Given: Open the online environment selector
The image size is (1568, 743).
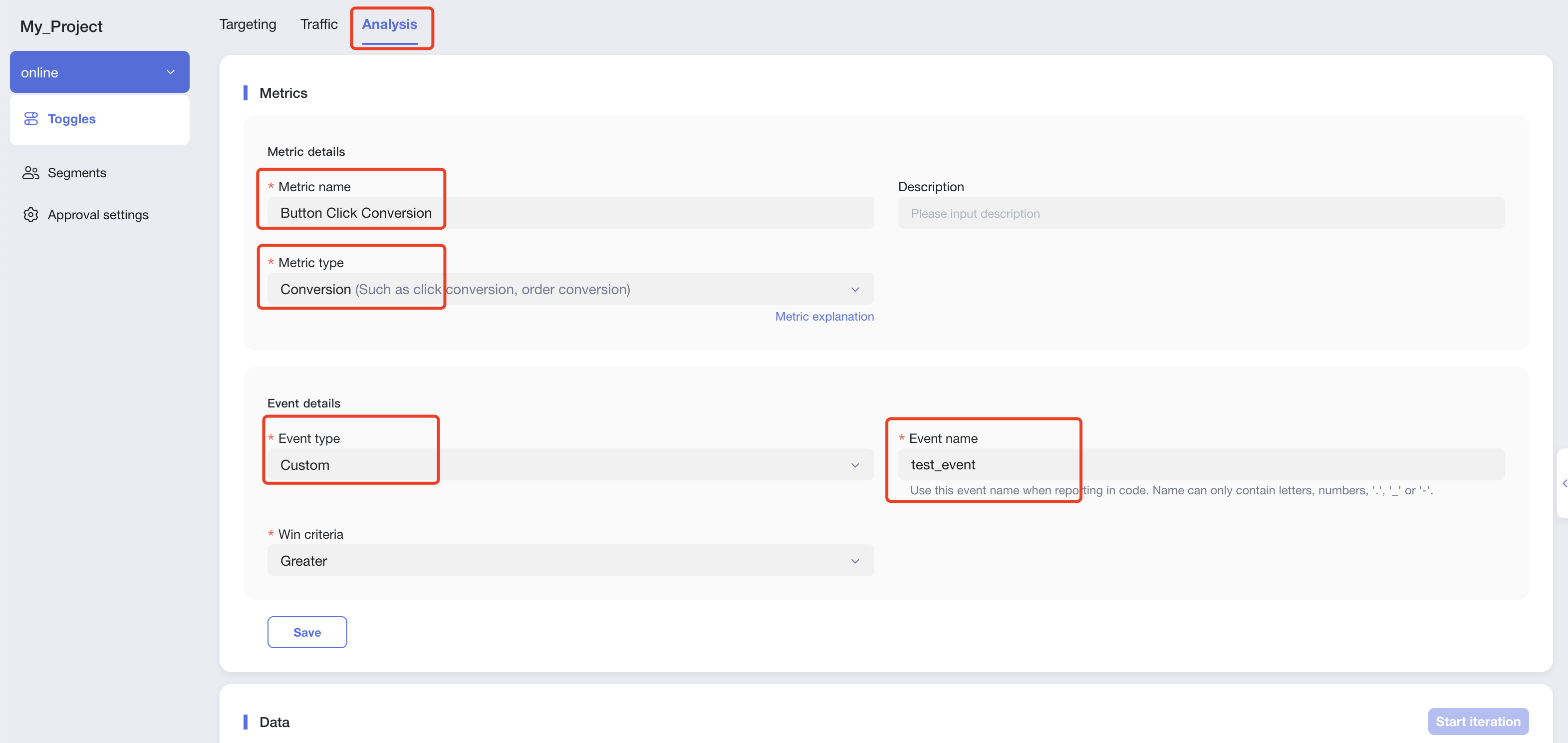Looking at the screenshot, I should pos(99,72).
